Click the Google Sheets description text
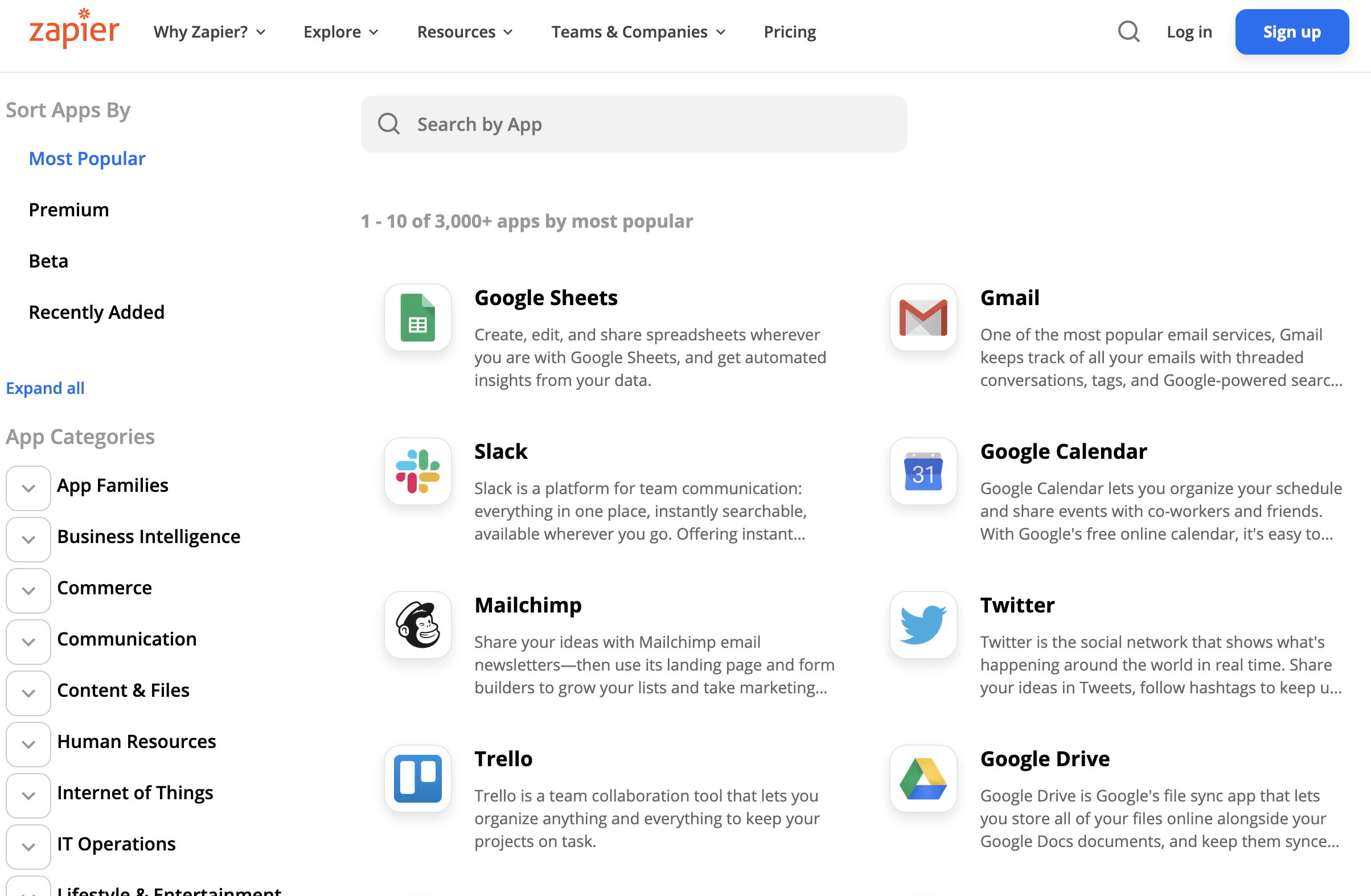Viewport: 1371px width, 896px height. click(x=650, y=357)
